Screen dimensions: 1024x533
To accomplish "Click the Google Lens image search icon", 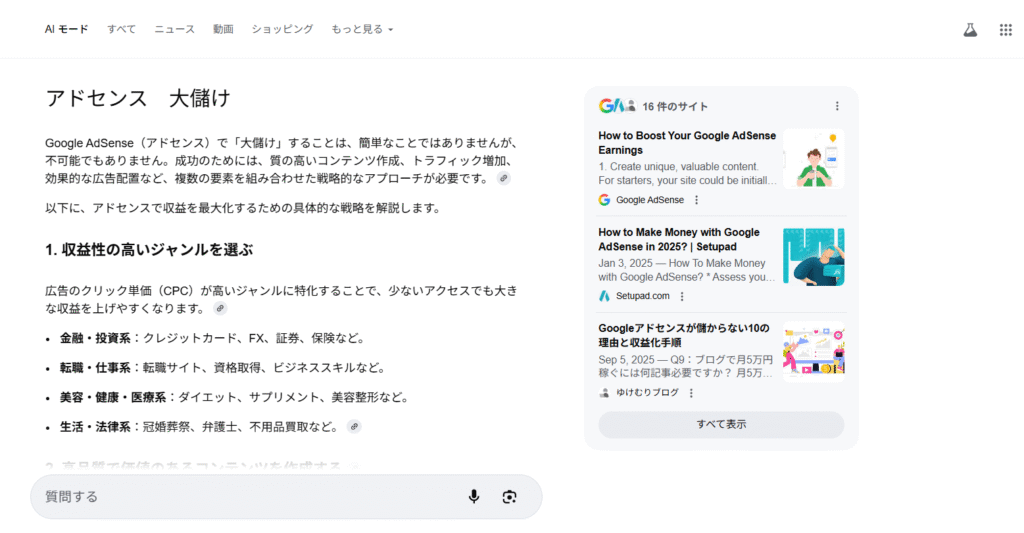I will click(x=510, y=497).
